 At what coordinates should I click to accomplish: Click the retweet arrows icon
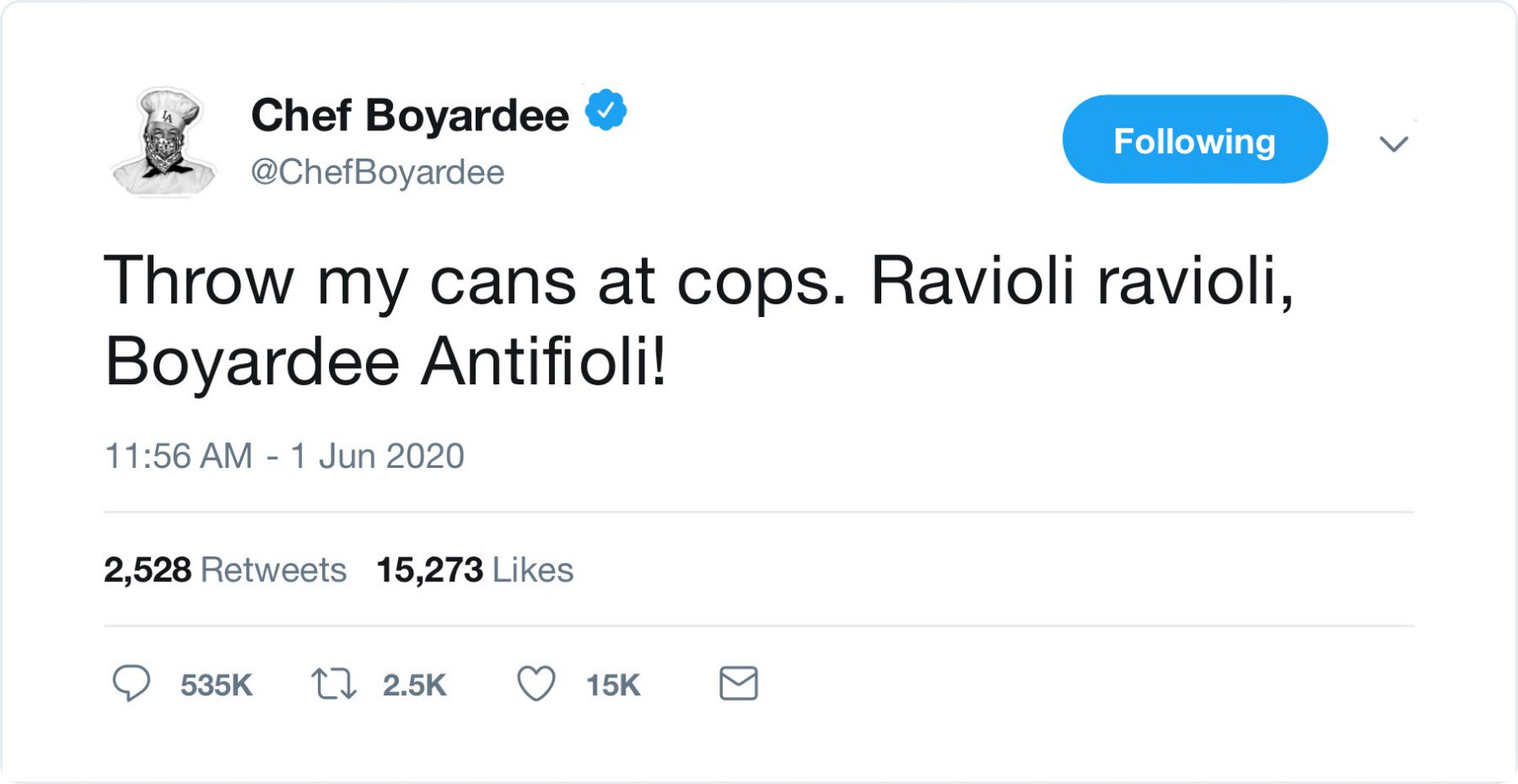click(333, 684)
